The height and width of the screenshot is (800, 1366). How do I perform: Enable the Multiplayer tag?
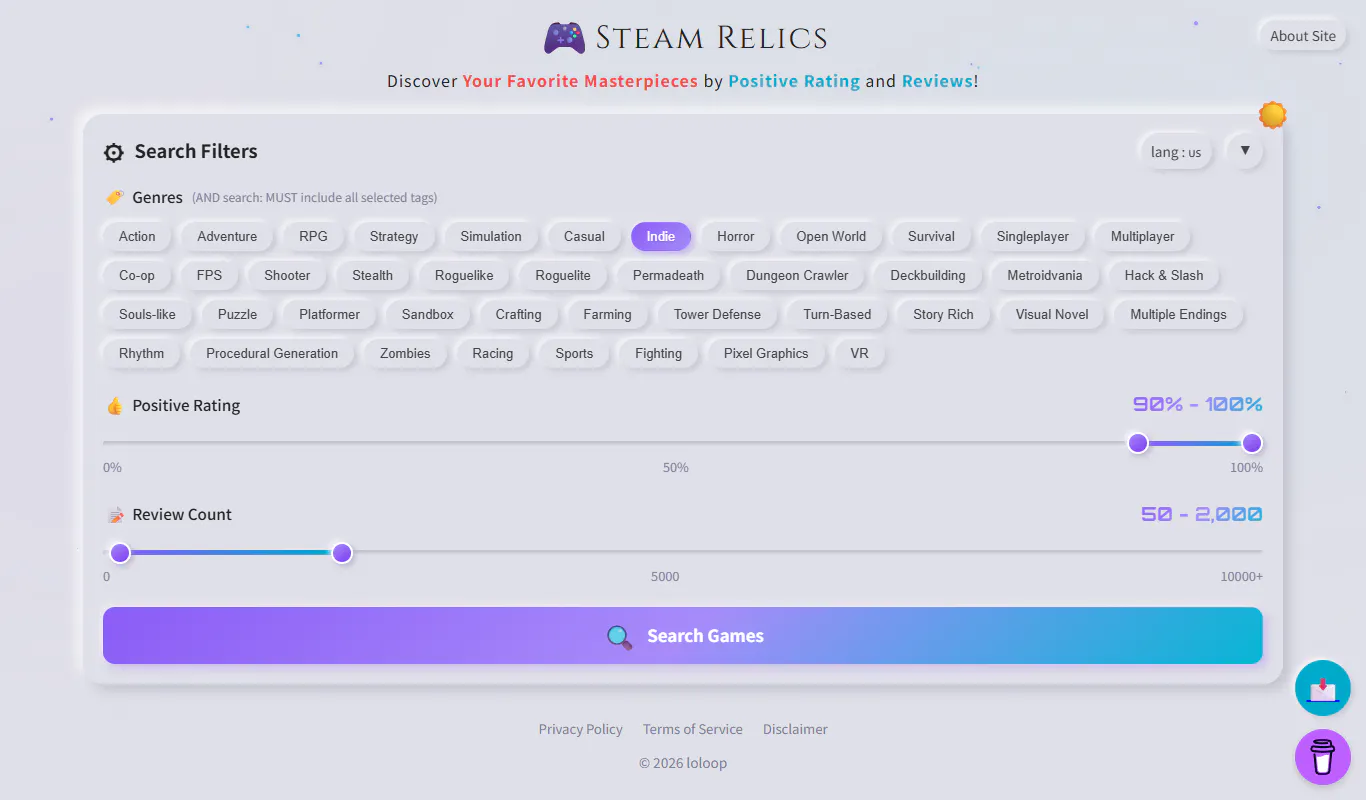1143,237
